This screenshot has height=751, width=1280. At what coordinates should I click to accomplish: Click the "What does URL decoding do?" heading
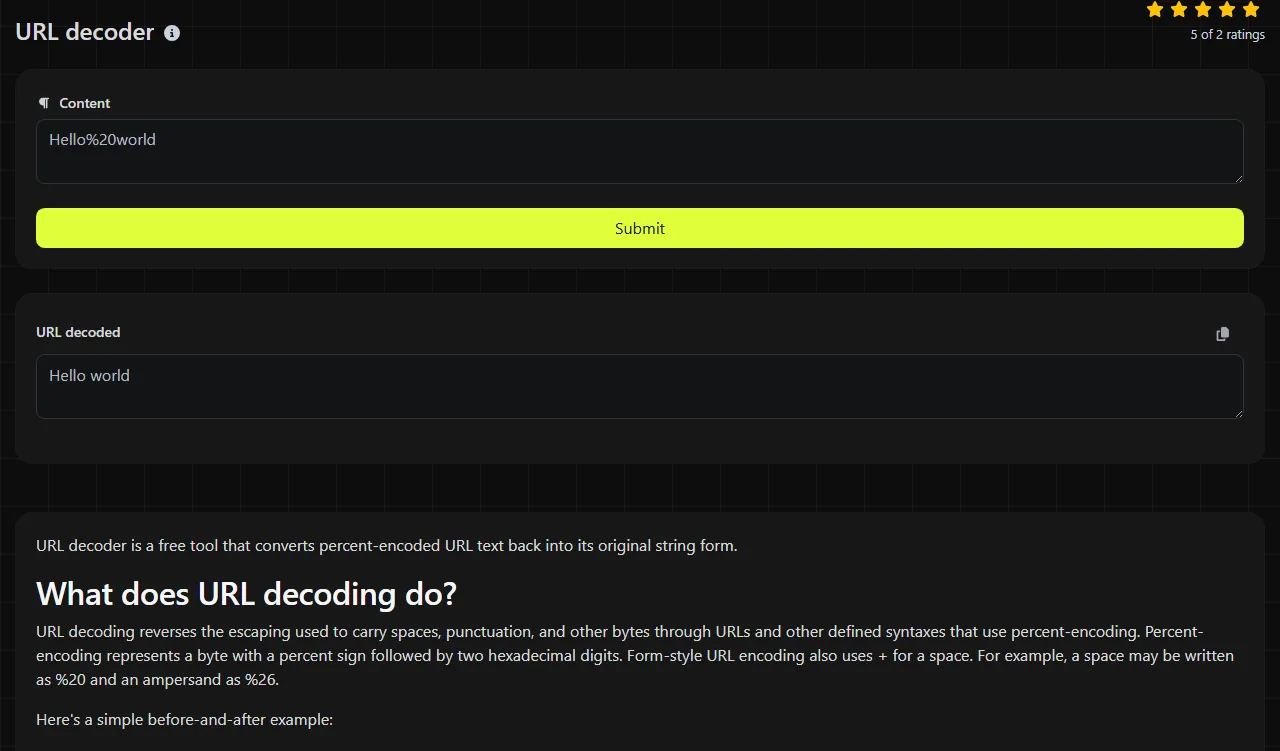click(x=246, y=594)
